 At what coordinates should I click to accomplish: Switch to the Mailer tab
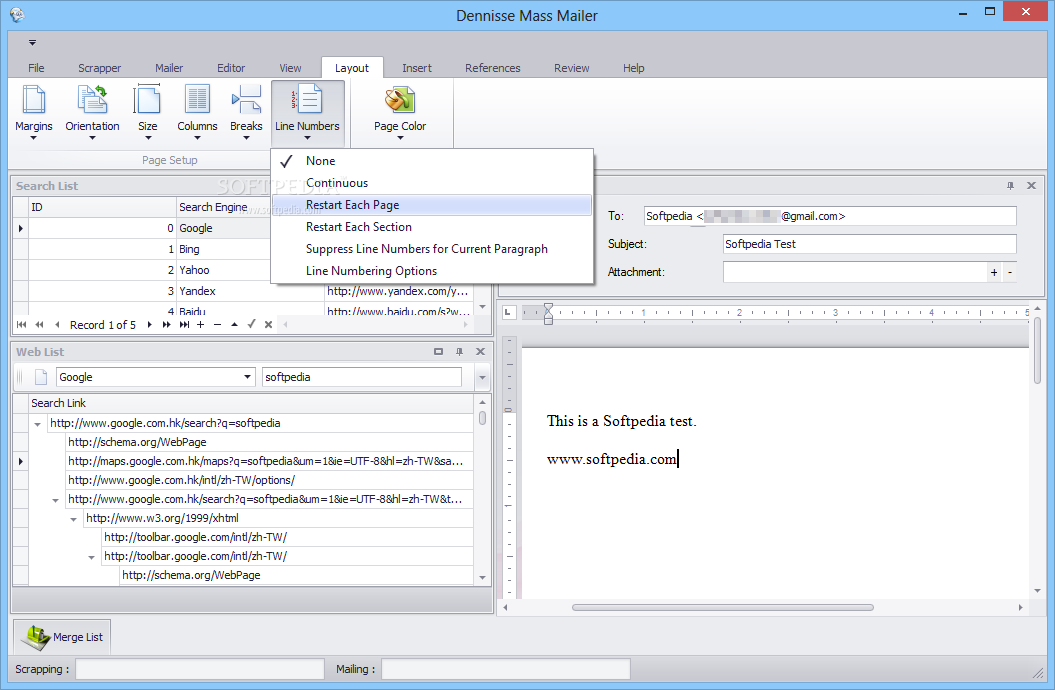pos(169,68)
